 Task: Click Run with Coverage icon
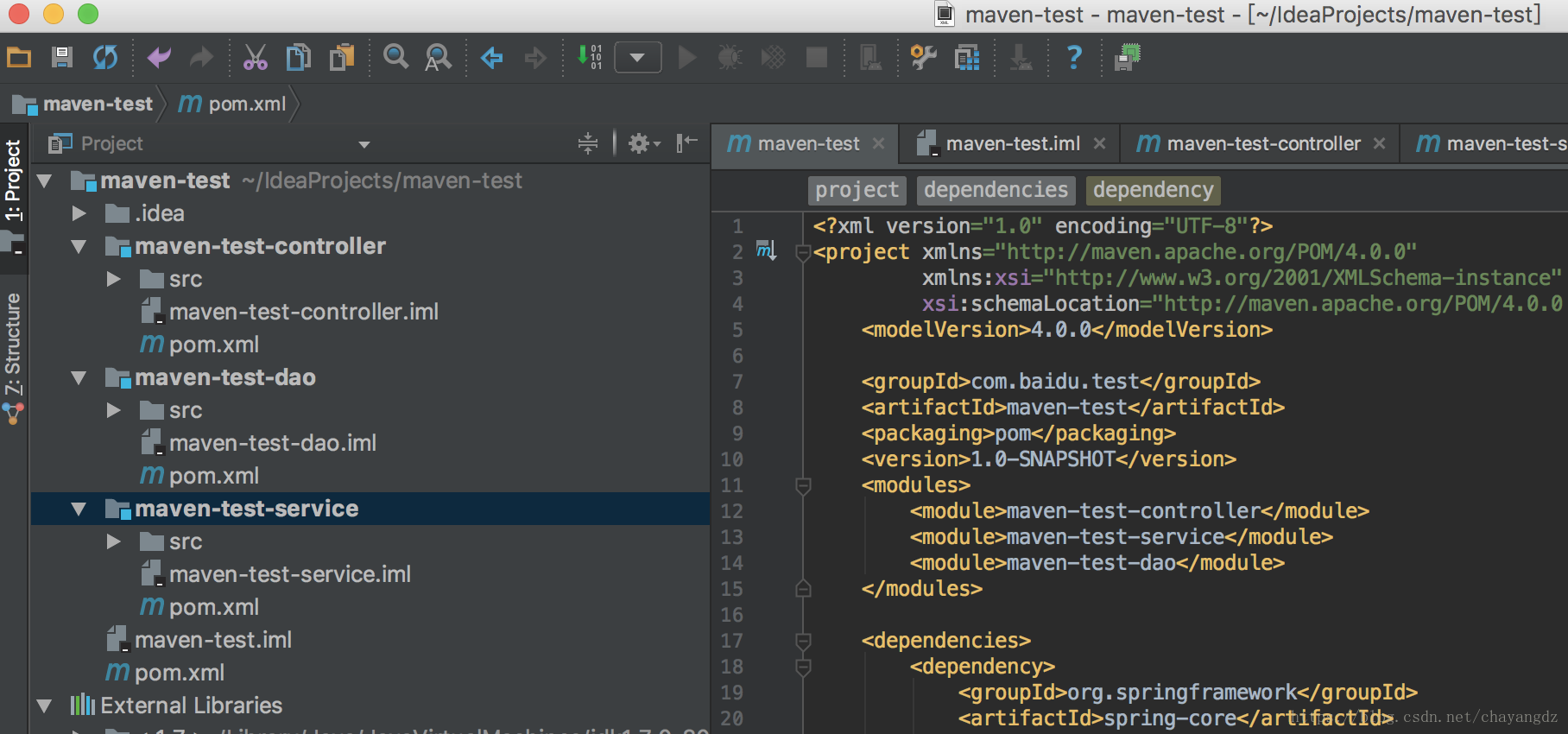click(773, 58)
